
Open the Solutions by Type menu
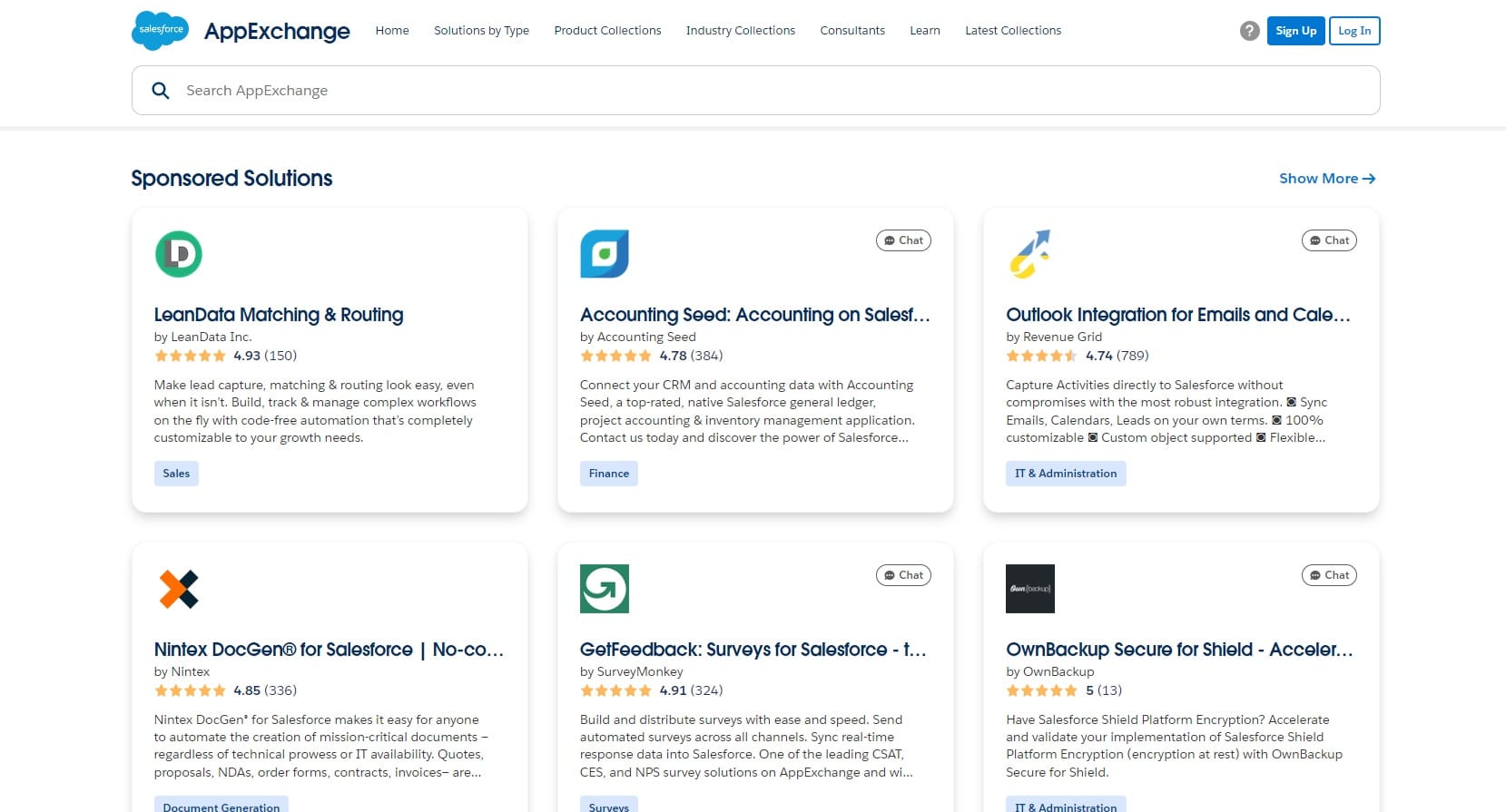[x=481, y=31]
